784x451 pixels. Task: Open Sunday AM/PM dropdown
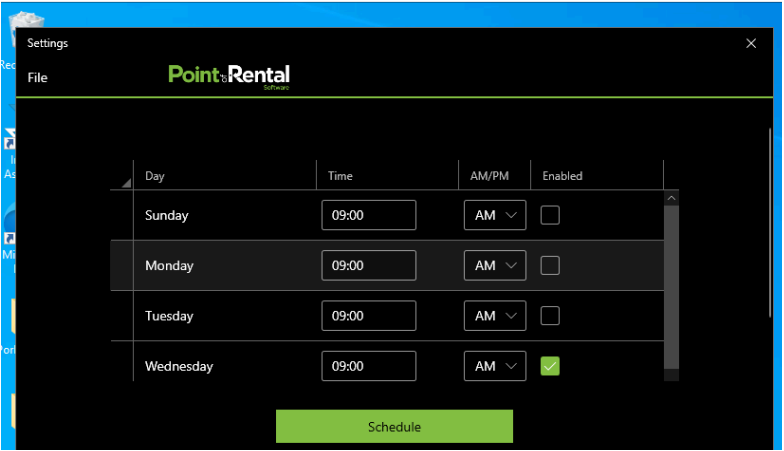click(495, 215)
